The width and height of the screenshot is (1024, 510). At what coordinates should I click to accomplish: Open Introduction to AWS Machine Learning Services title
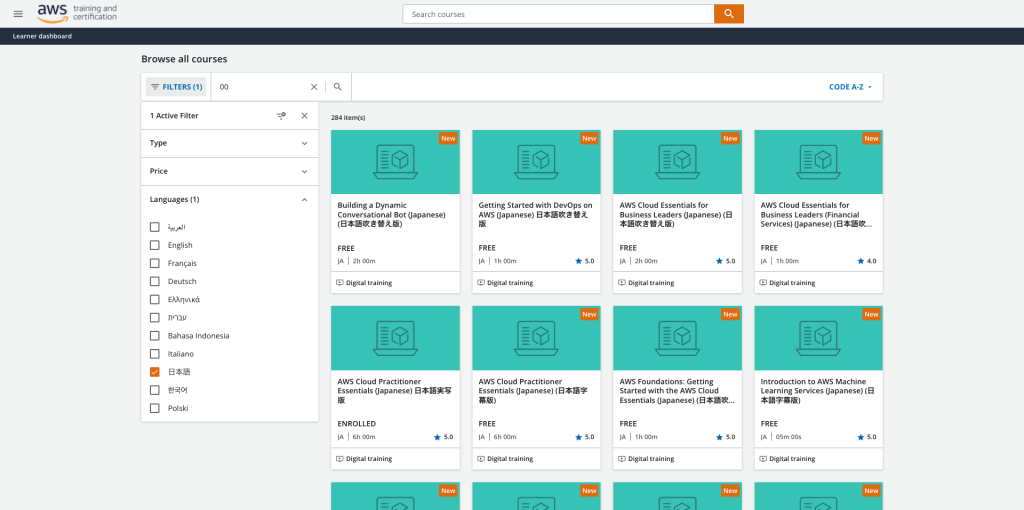coord(817,390)
